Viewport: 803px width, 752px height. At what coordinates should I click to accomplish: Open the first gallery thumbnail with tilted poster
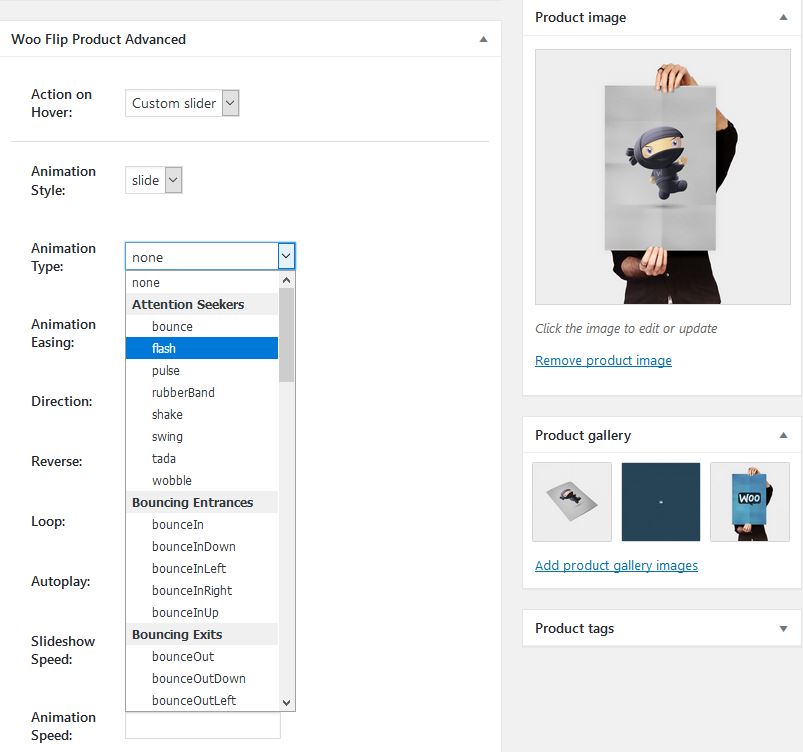coord(572,502)
